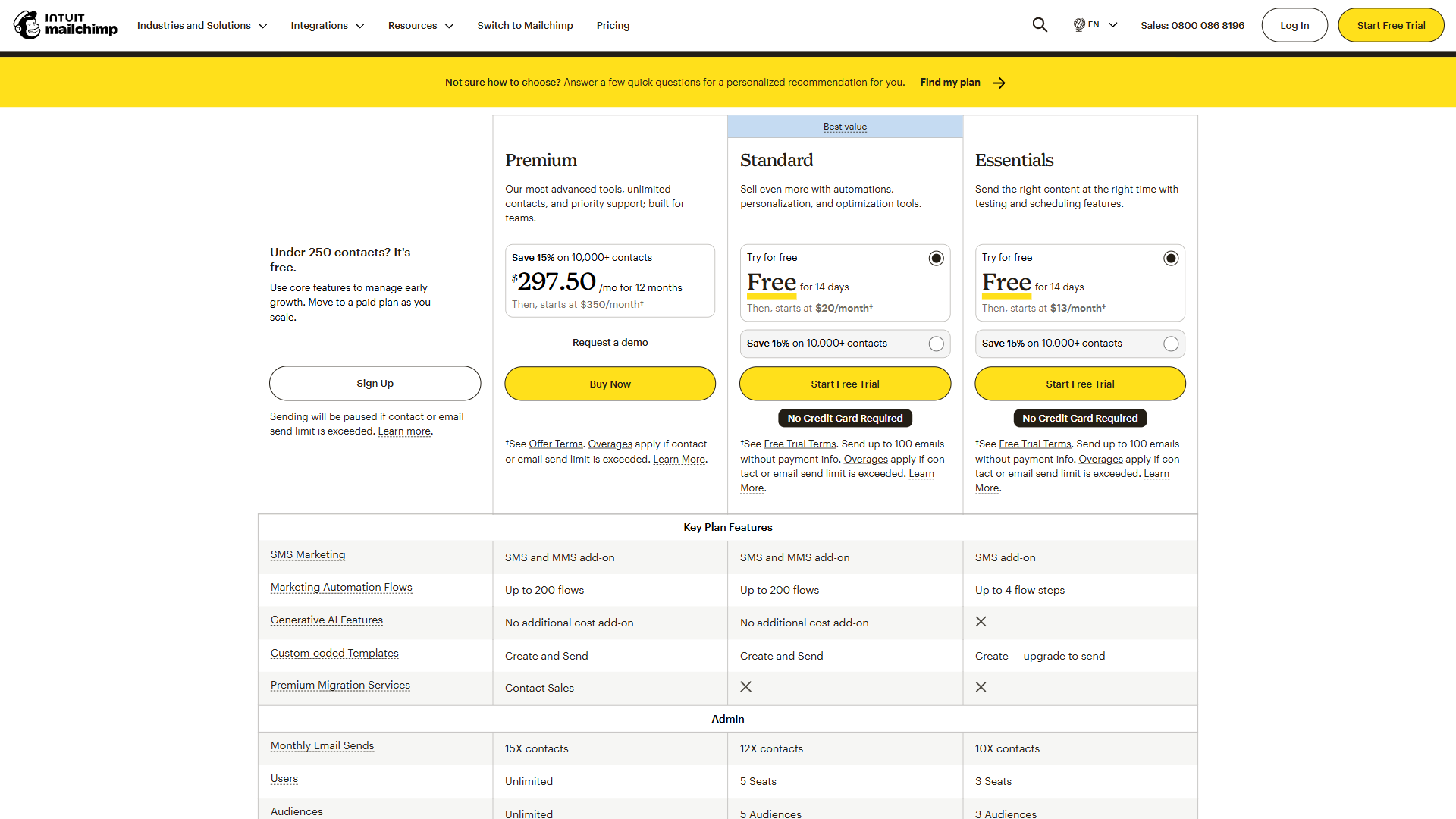Click the Premium plan title
Viewport: 1456px width, 819px height.
click(x=541, y=161)
